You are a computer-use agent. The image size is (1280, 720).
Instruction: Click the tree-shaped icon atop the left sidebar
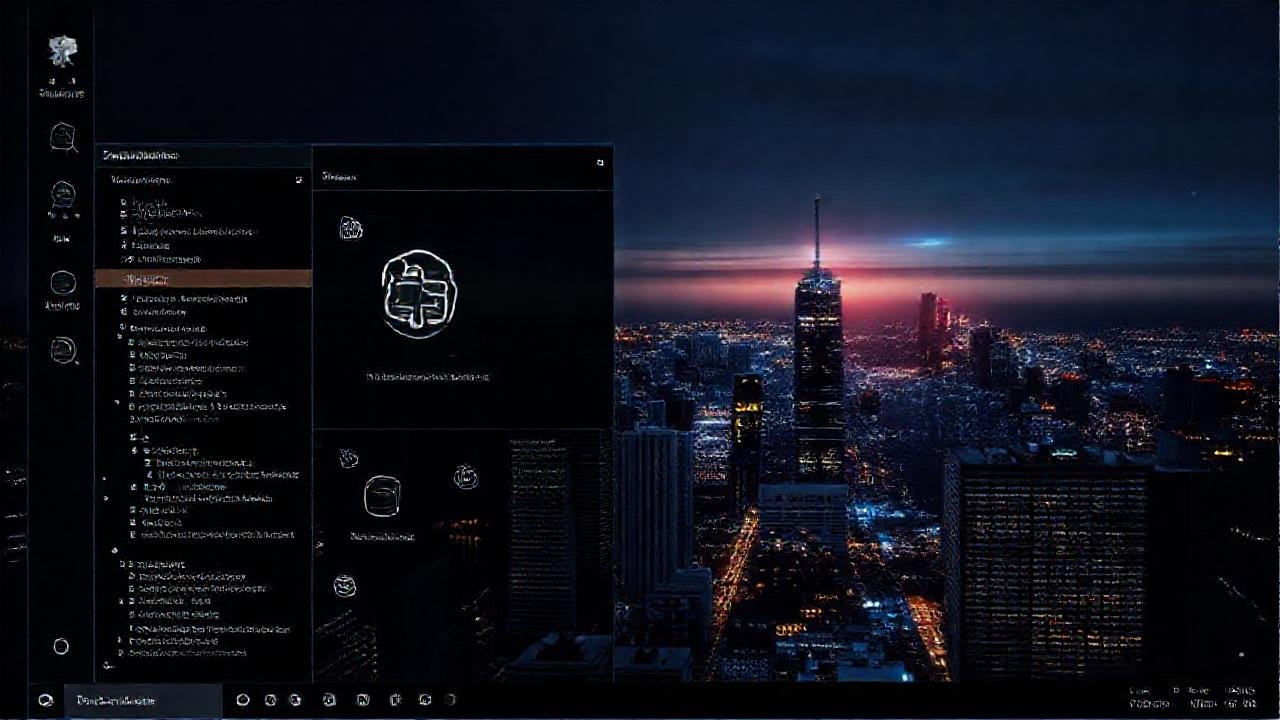62,52
